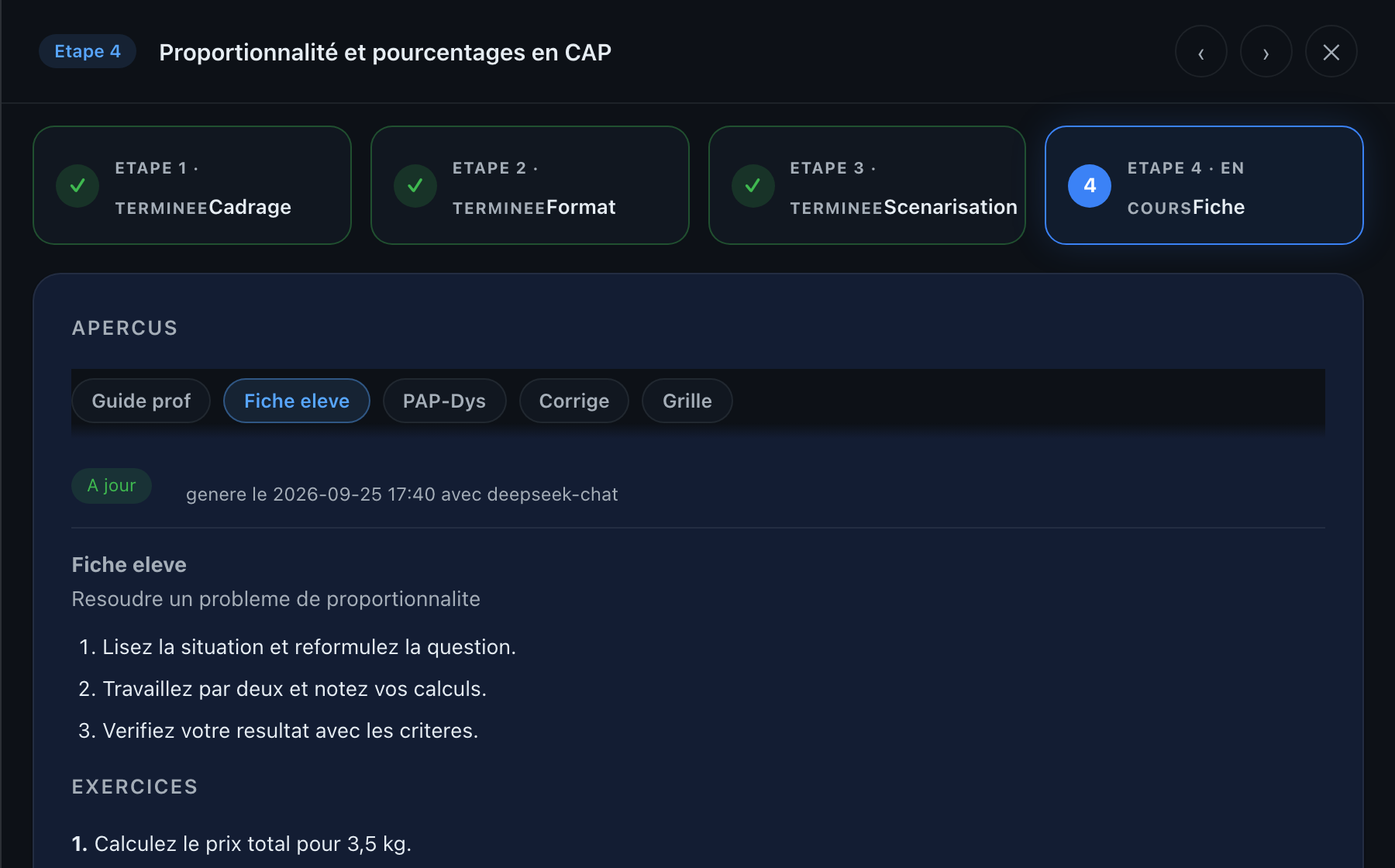
Task: Click the subtitle Resoudre un probleme de proportionnalite
Action: [x=276, y=599]
